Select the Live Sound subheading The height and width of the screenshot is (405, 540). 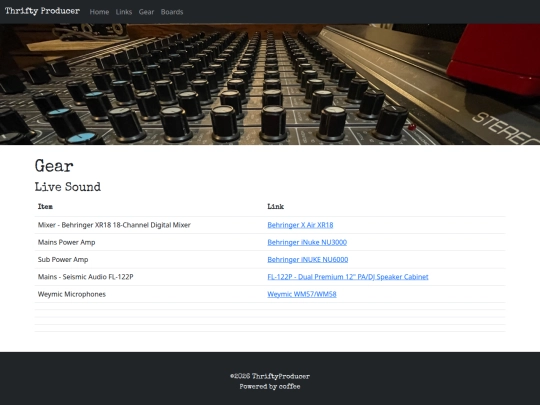point(68,187)
